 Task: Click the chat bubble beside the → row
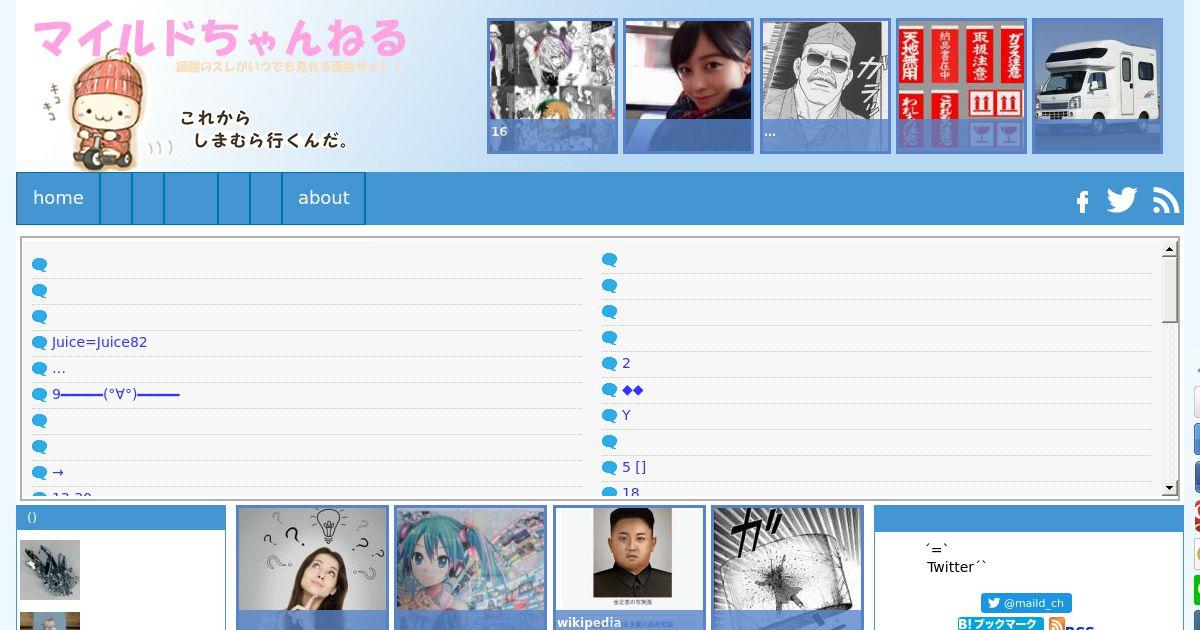tap(40, 473)
